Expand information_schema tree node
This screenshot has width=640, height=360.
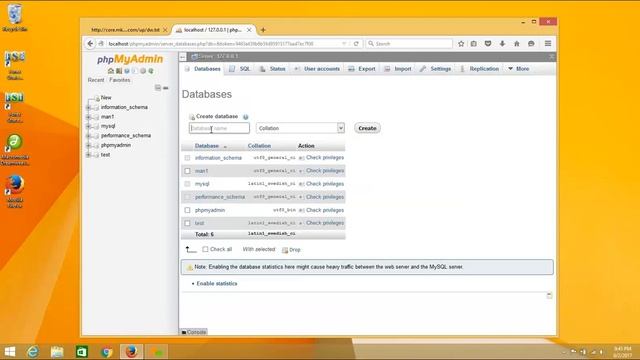[x=89, y=107]
